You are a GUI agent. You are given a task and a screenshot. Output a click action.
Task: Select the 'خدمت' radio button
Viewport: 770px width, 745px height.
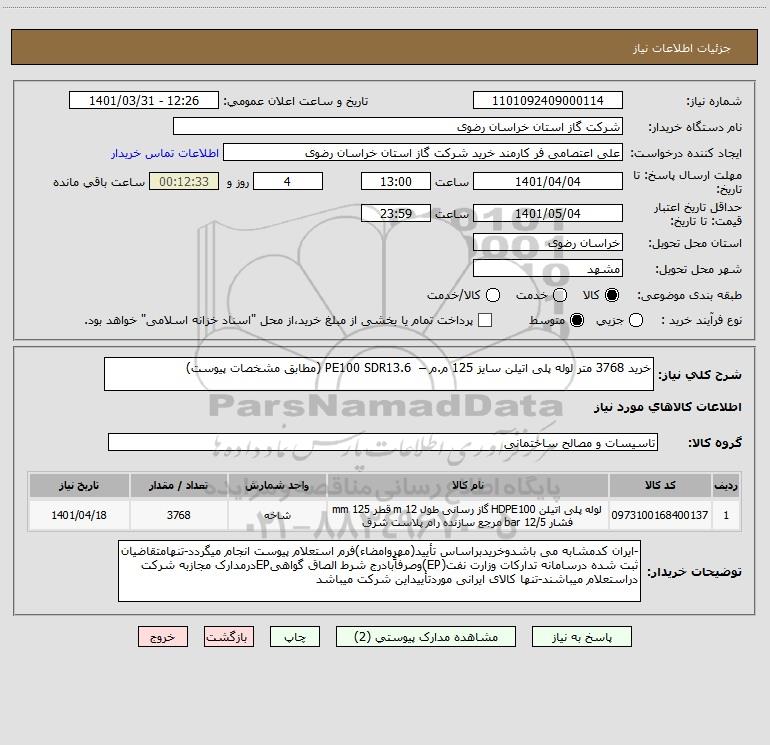pyautogui.click(x=560, y=295)
